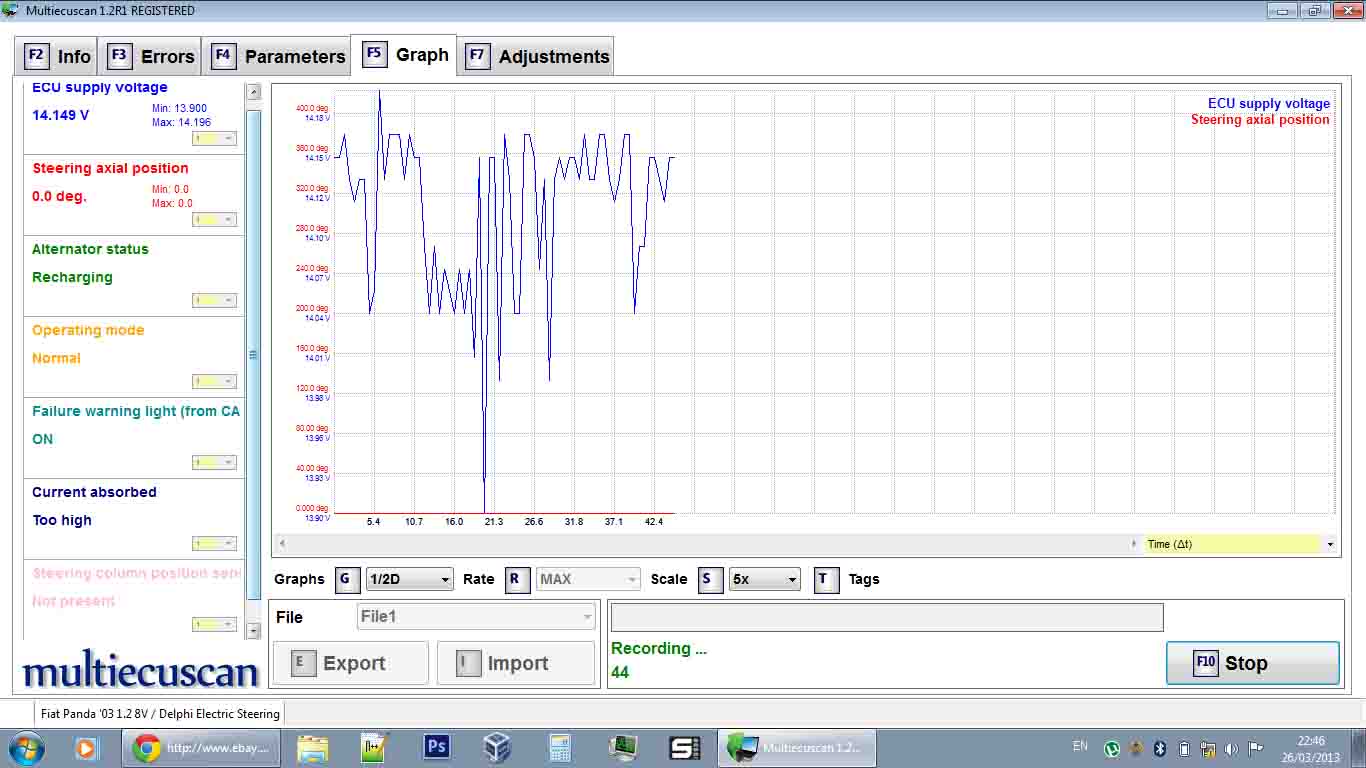The width and height of the screenshot is (1366, 768).
Task: Open the Graphs 1/2D dropdown
Action: tap(410, 580)
